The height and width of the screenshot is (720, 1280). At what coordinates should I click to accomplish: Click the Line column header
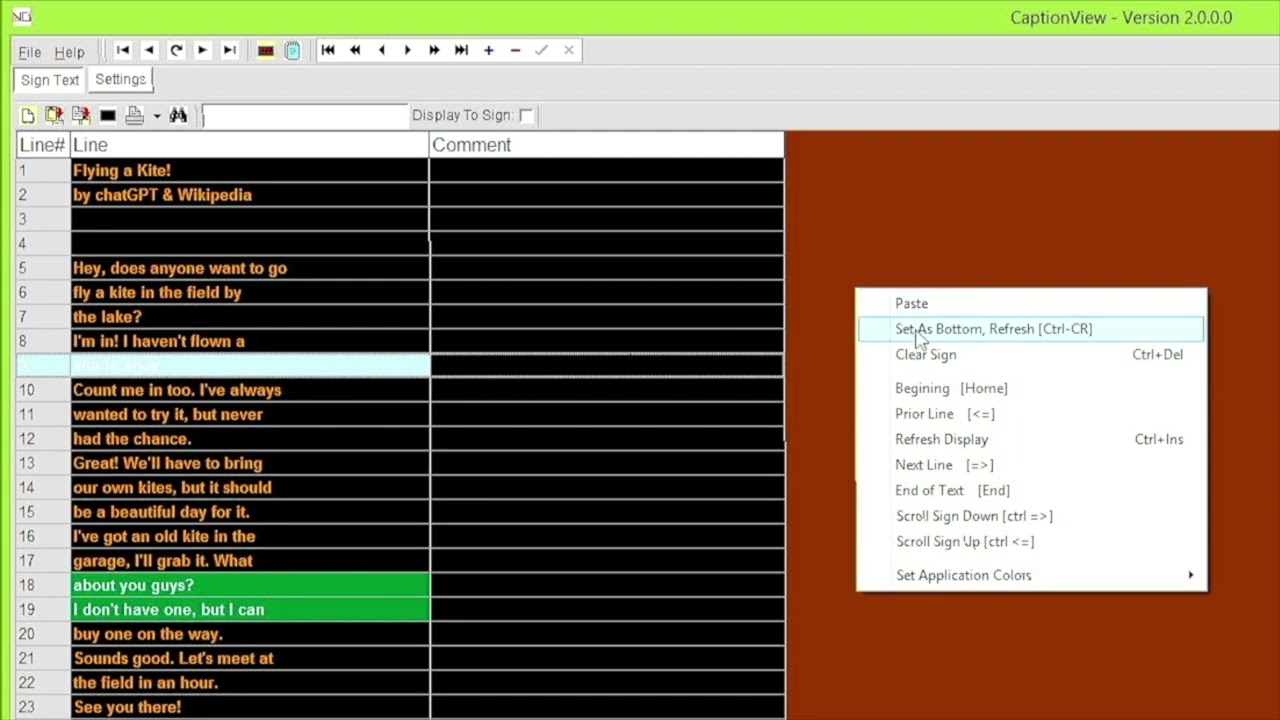point(249,145)
